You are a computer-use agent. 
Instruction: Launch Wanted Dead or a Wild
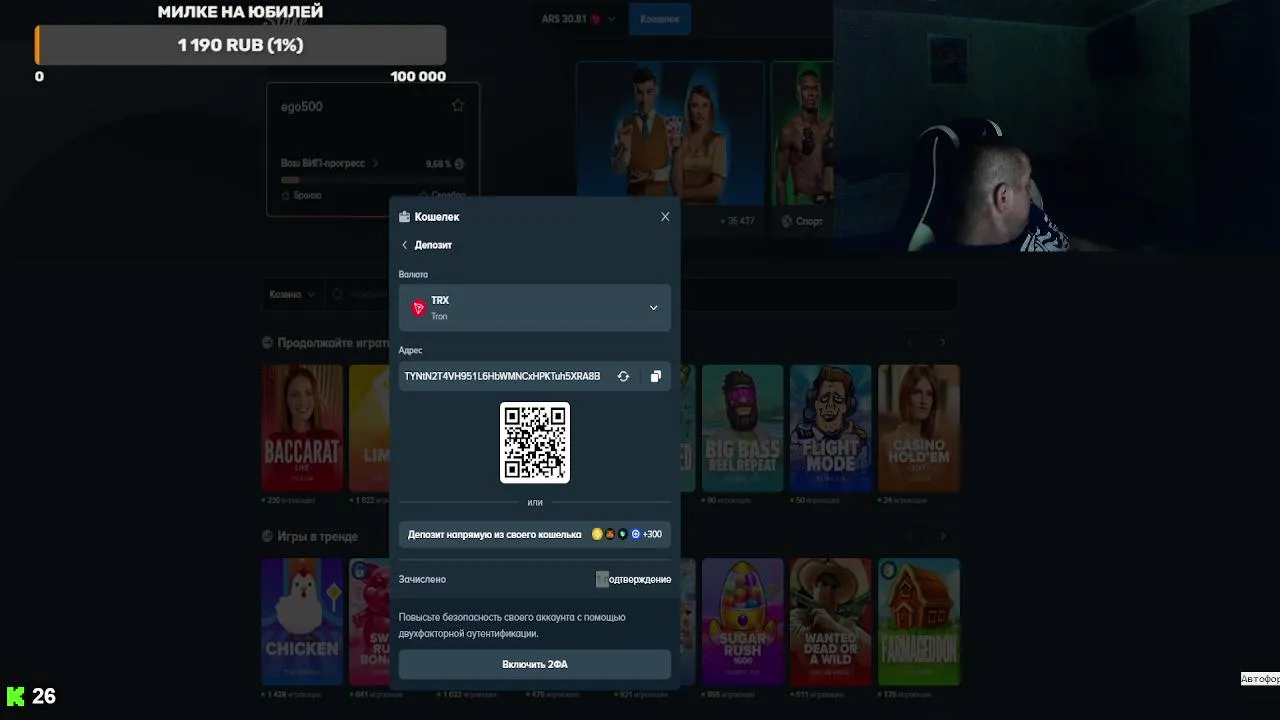[830, 622]
